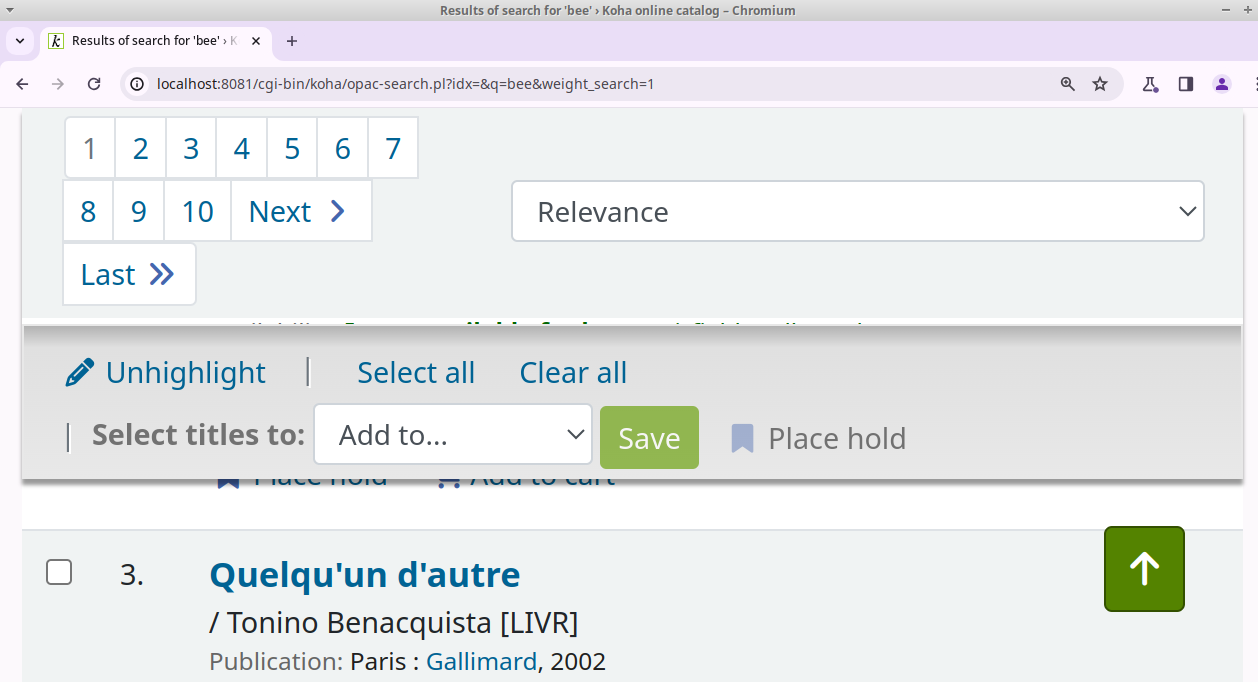Open a new browser tab
Image resolution: width=1258 pixels, height=682 pixels.
292,41
